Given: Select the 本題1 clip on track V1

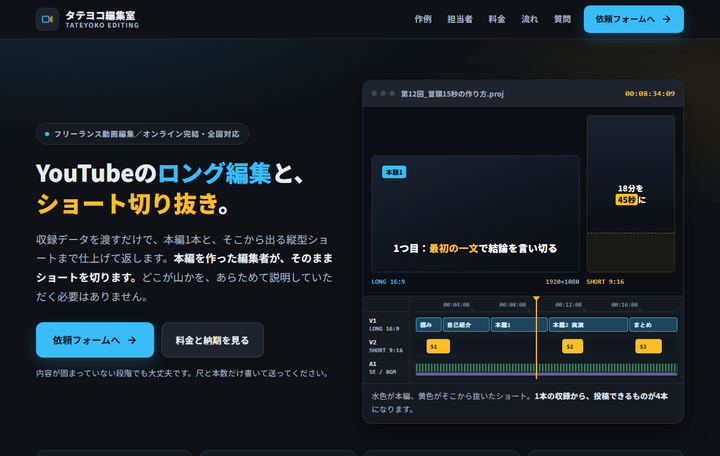Looking at the screenshot, I should pyautogui.click(x=519, y=325).
